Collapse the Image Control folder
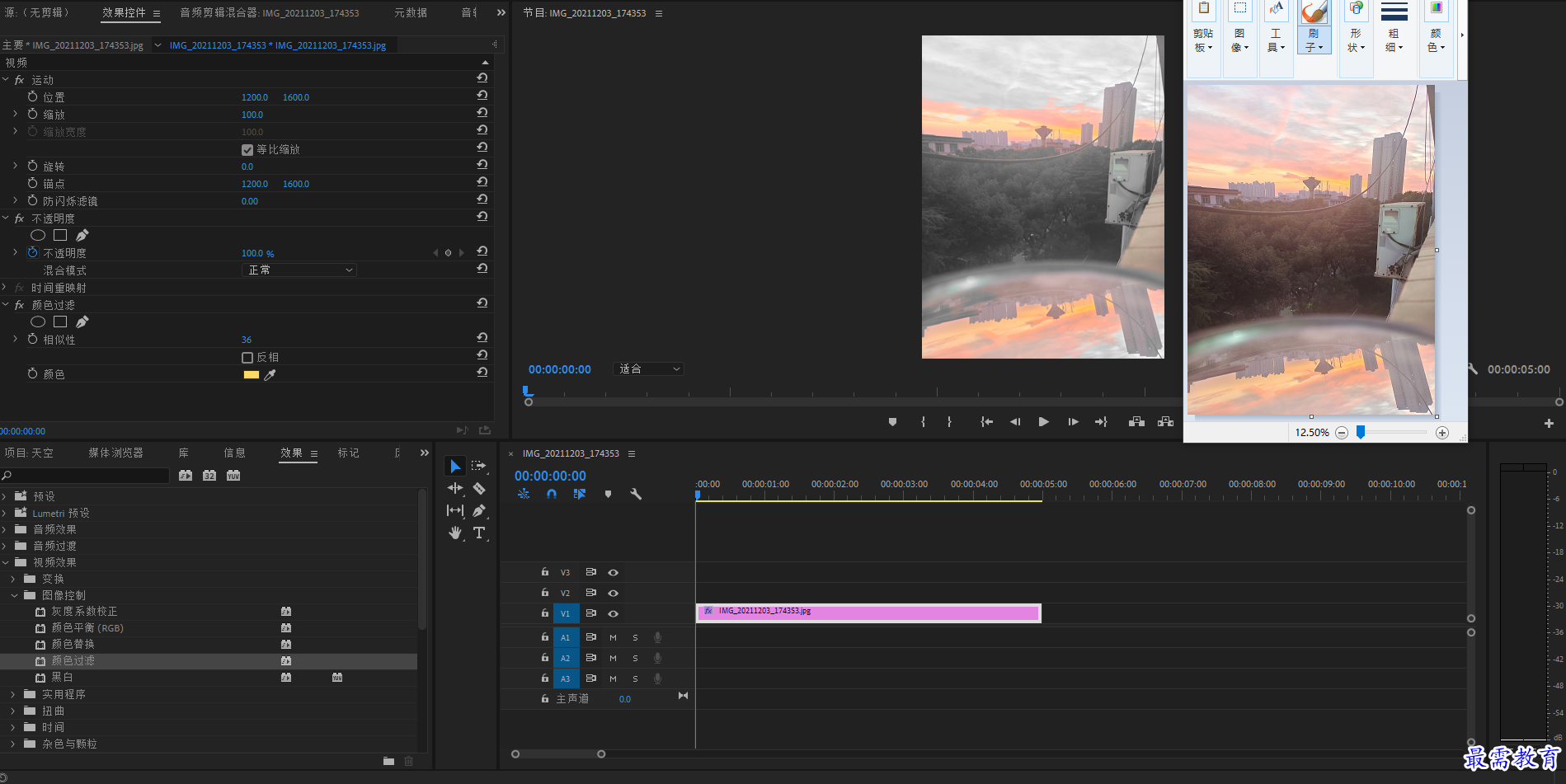This screenshot has width=1566, height=784. pos(14,595)
